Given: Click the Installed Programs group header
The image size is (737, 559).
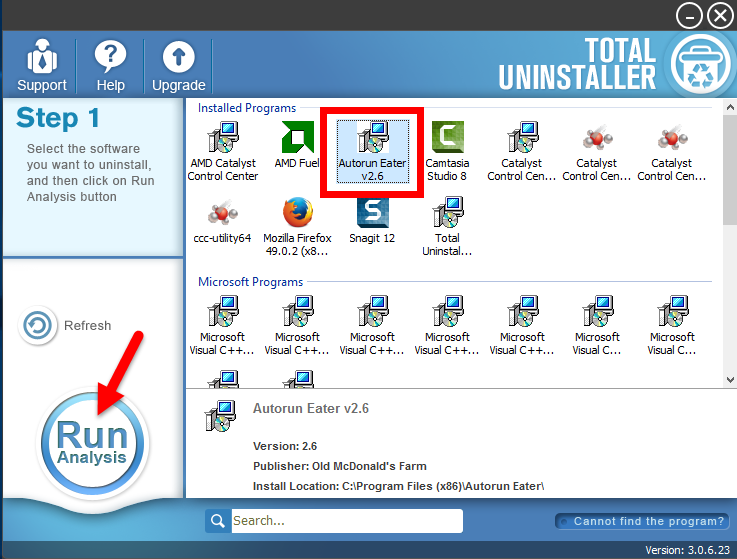Looking at the screenshot, I should pos(247,108).
